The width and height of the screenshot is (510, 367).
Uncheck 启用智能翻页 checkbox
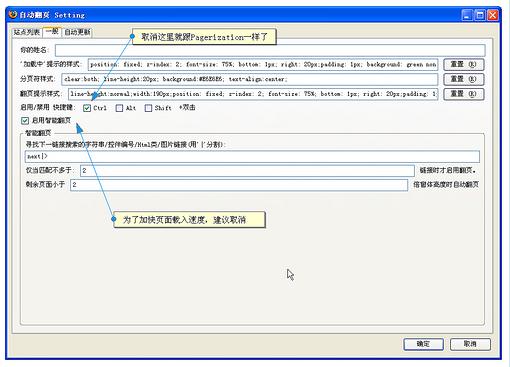(x=25, y=120)
